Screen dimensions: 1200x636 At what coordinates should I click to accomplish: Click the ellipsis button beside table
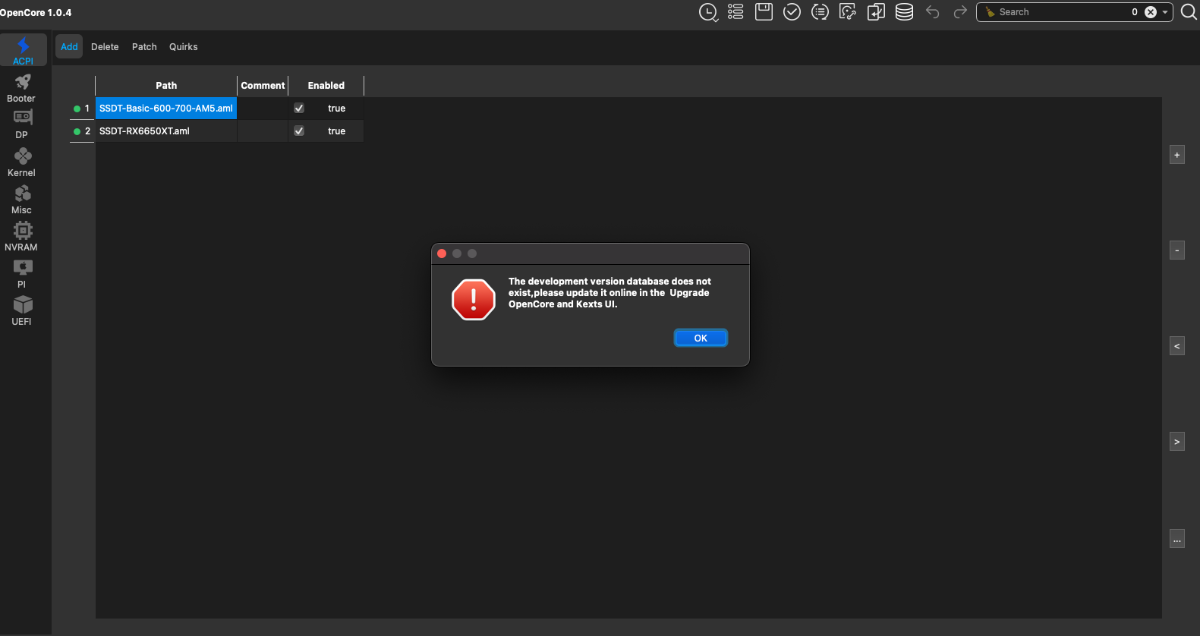pos(1177,539)
